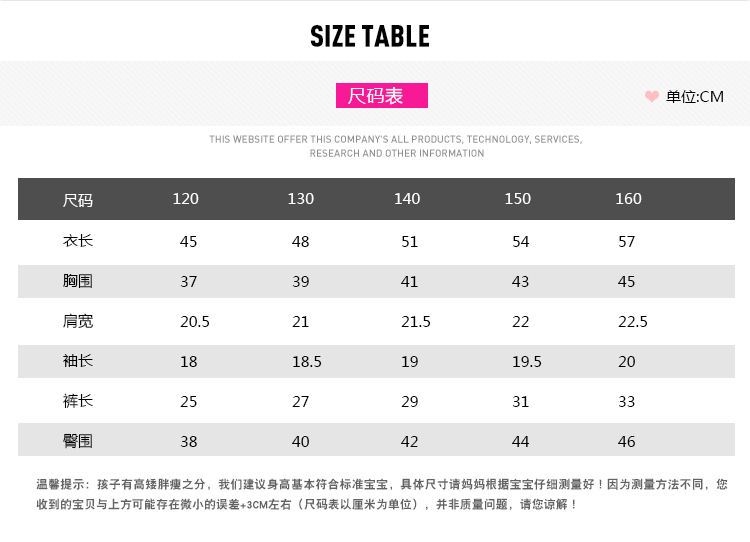The width and height of the screenshot is (750, 542).
Task: Select the 140 size column header
Action: [407, 199]
